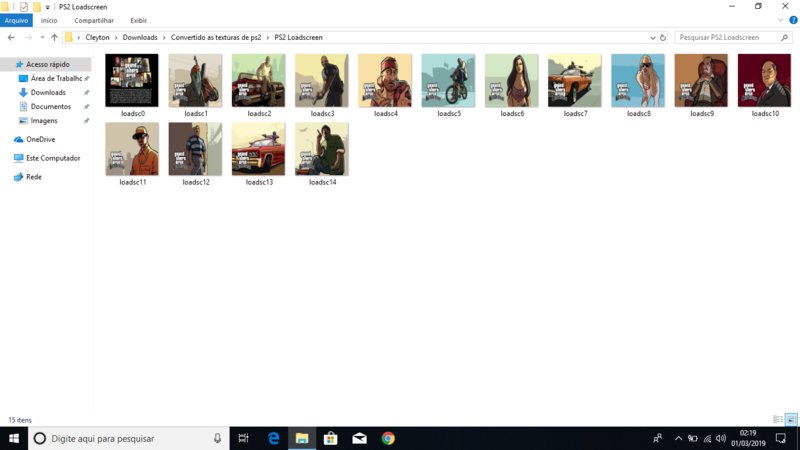Screen dimensions: 800x450
Task: Select the loadsc1 image file
Action: pyautogui.click(x=195, y=81)
